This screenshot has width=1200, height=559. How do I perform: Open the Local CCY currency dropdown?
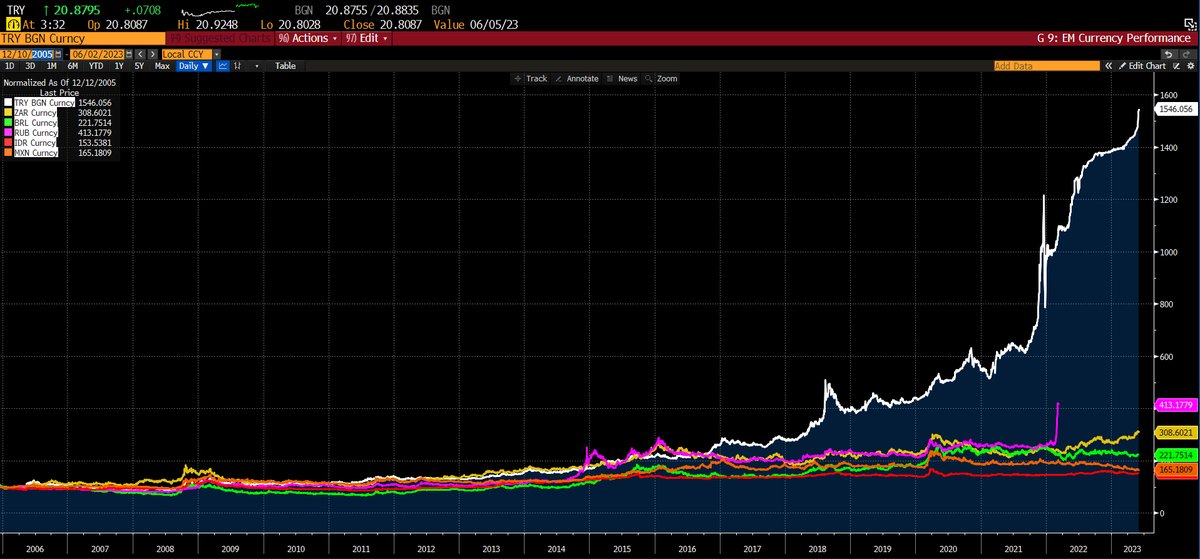[217, 54]
